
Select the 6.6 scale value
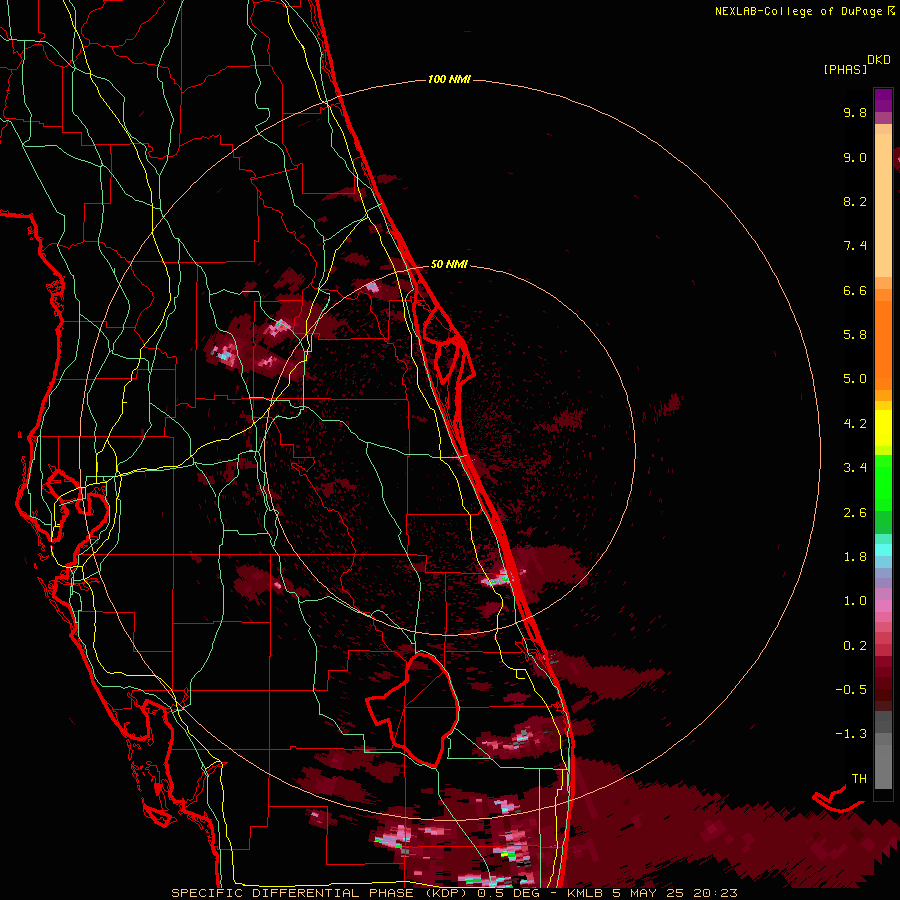coord(855,290)
